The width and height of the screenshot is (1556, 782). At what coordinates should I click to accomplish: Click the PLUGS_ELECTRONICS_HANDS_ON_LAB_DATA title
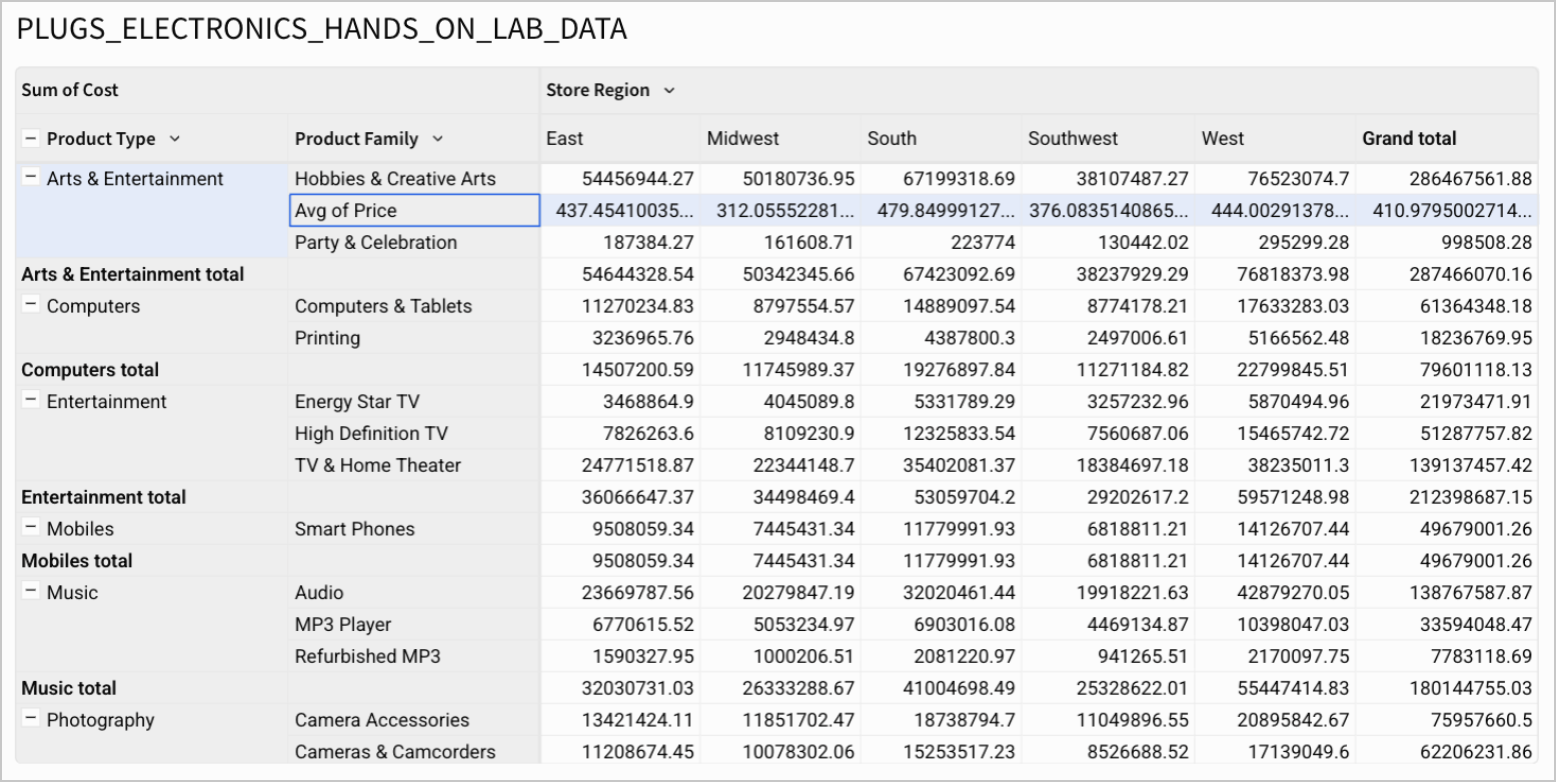322,30
